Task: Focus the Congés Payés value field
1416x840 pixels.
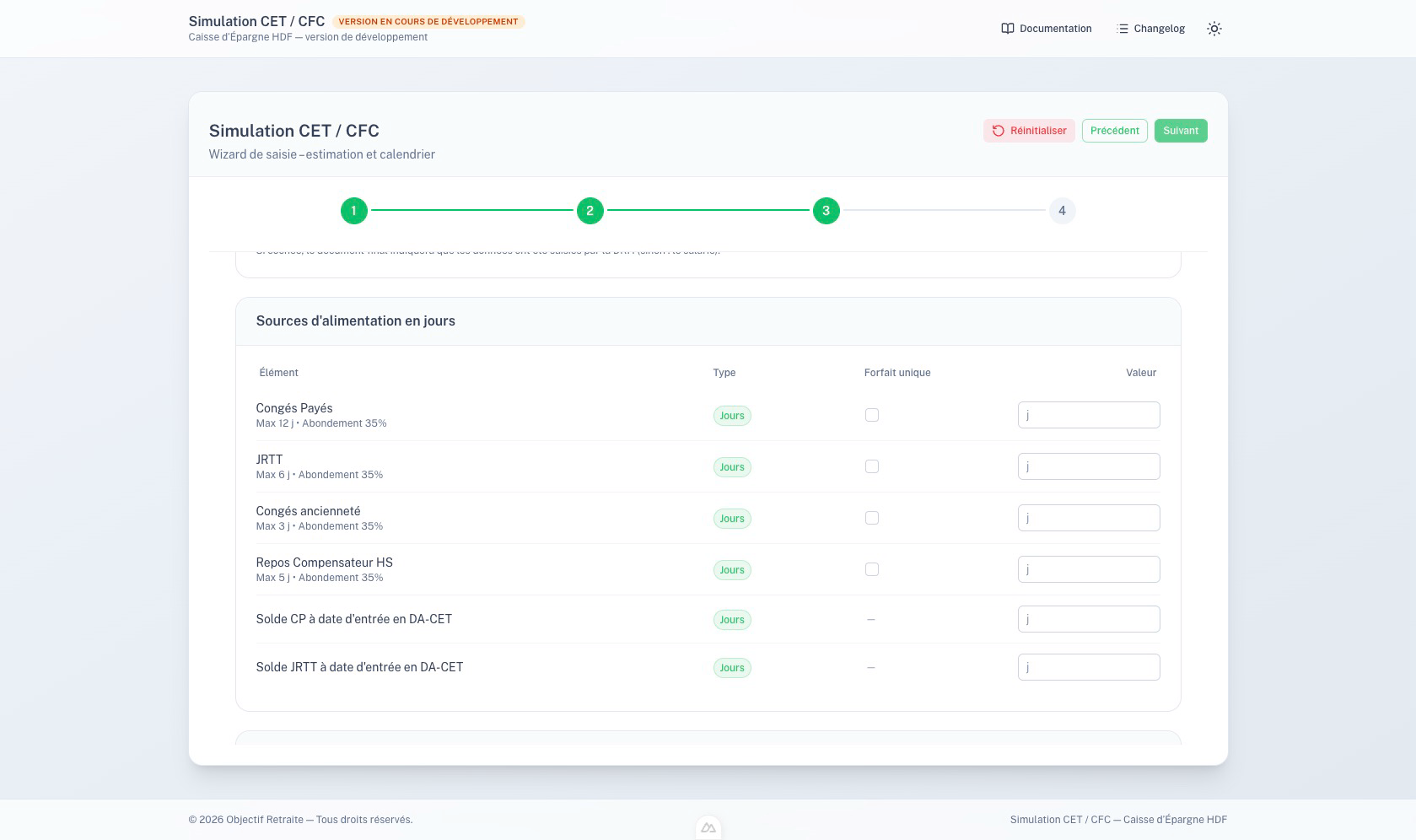Action: pyautogui.click(x=1088, y=415)
